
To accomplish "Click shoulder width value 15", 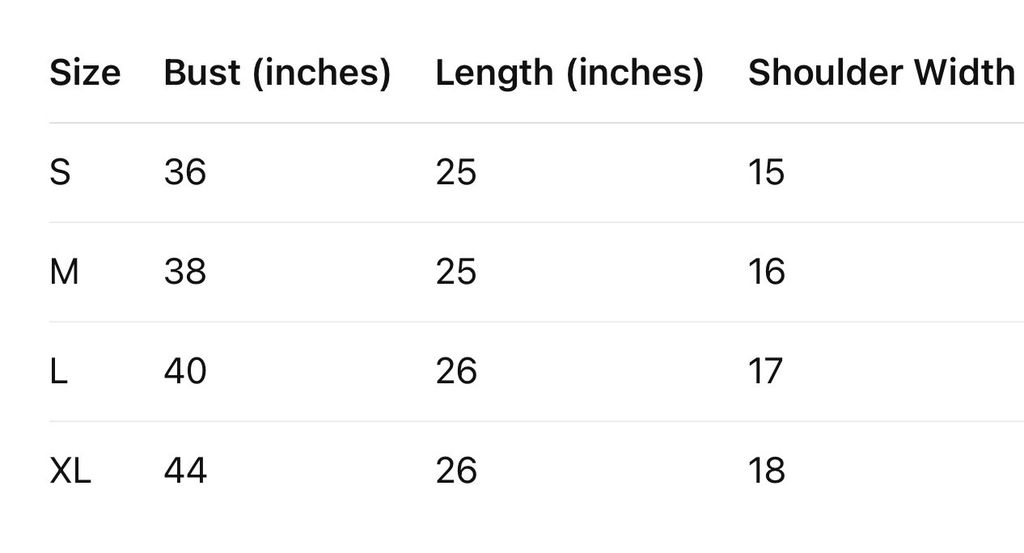I will (x=766, y=173).
